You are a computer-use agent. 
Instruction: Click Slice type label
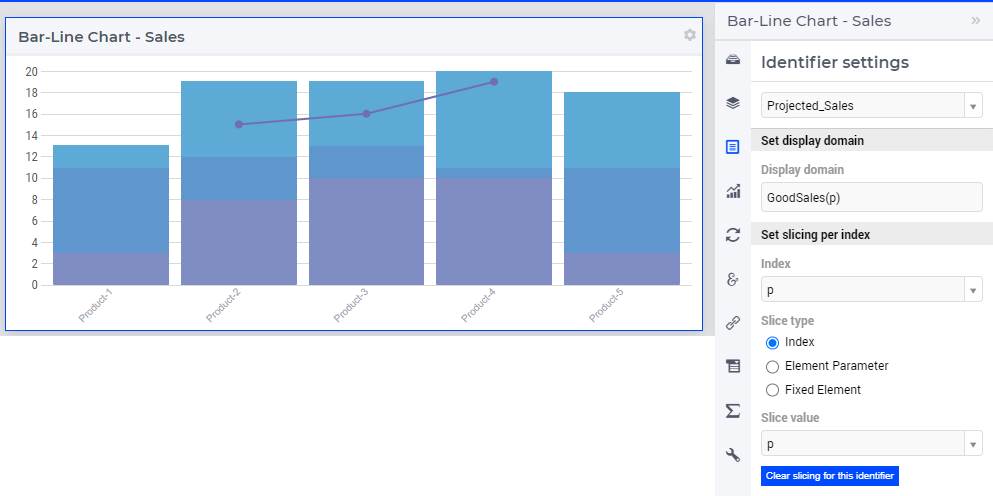[787, 321]
